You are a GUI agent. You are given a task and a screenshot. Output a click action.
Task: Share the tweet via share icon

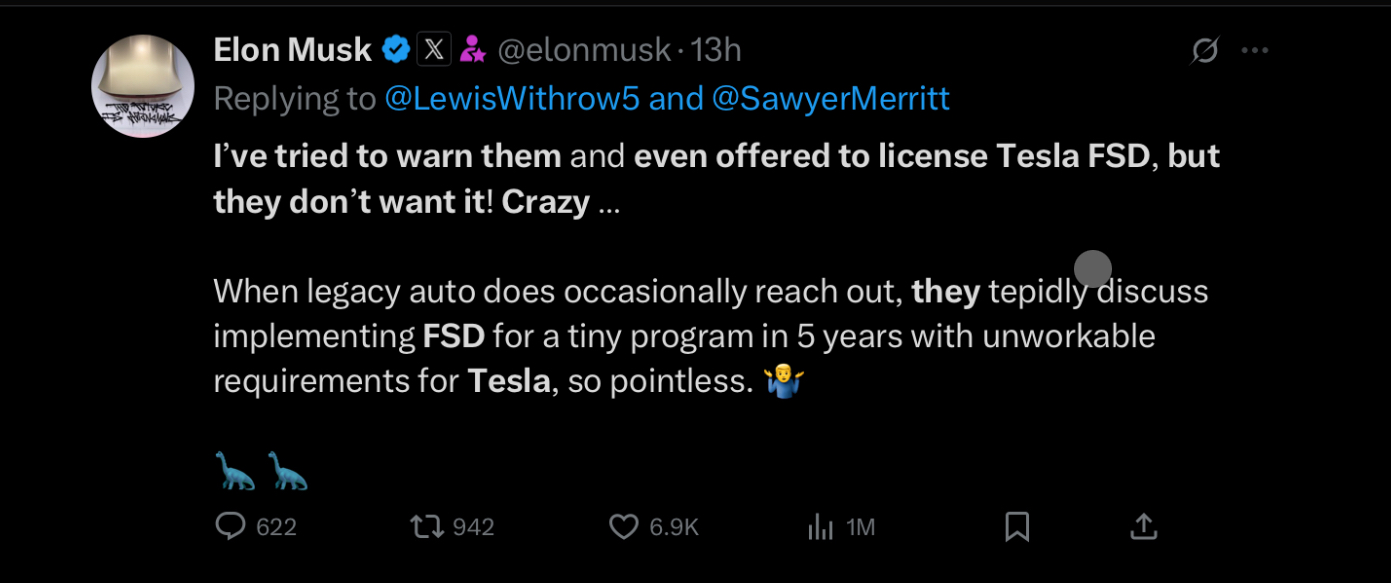1143,526
